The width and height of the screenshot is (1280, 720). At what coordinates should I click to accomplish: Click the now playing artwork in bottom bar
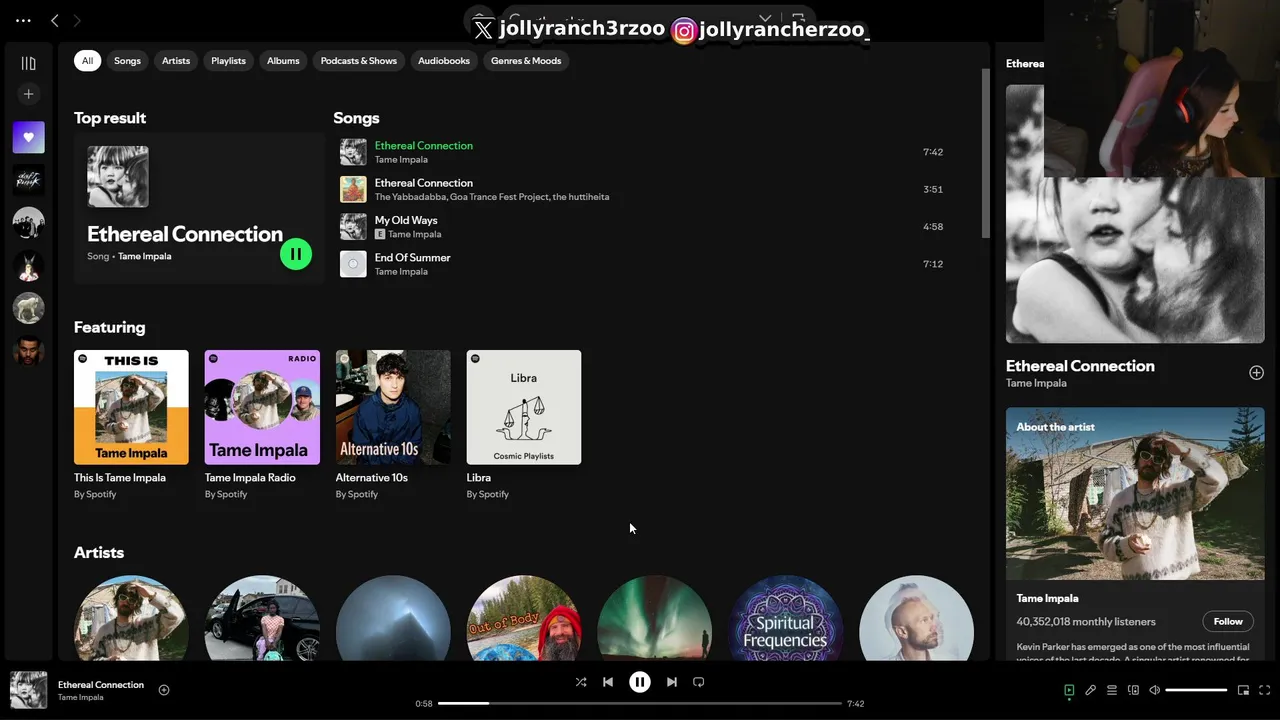[x=28, y=690]
